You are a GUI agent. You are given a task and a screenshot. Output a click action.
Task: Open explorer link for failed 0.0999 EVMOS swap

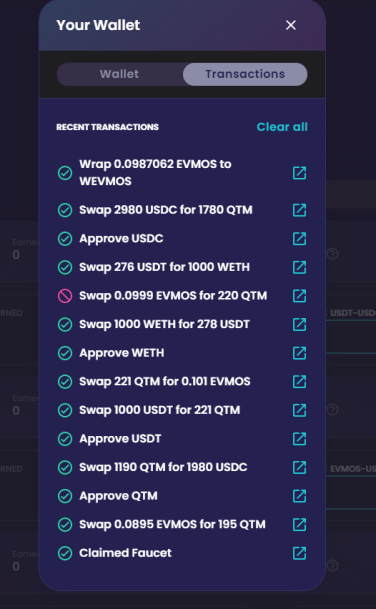click(x=299, y=296)
